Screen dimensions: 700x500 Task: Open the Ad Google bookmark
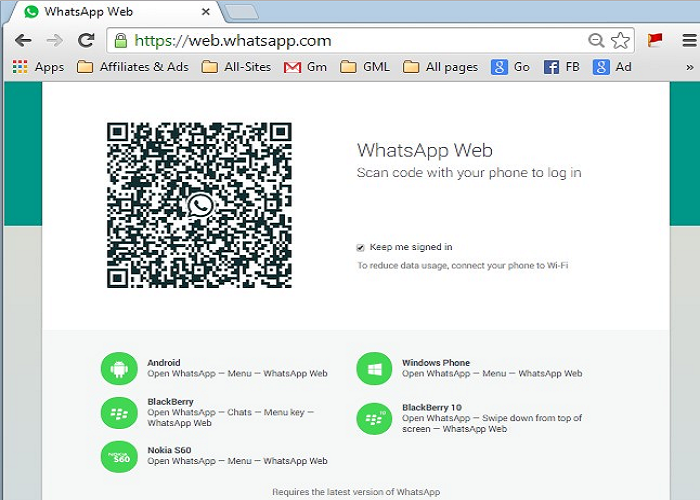point(612,67)
